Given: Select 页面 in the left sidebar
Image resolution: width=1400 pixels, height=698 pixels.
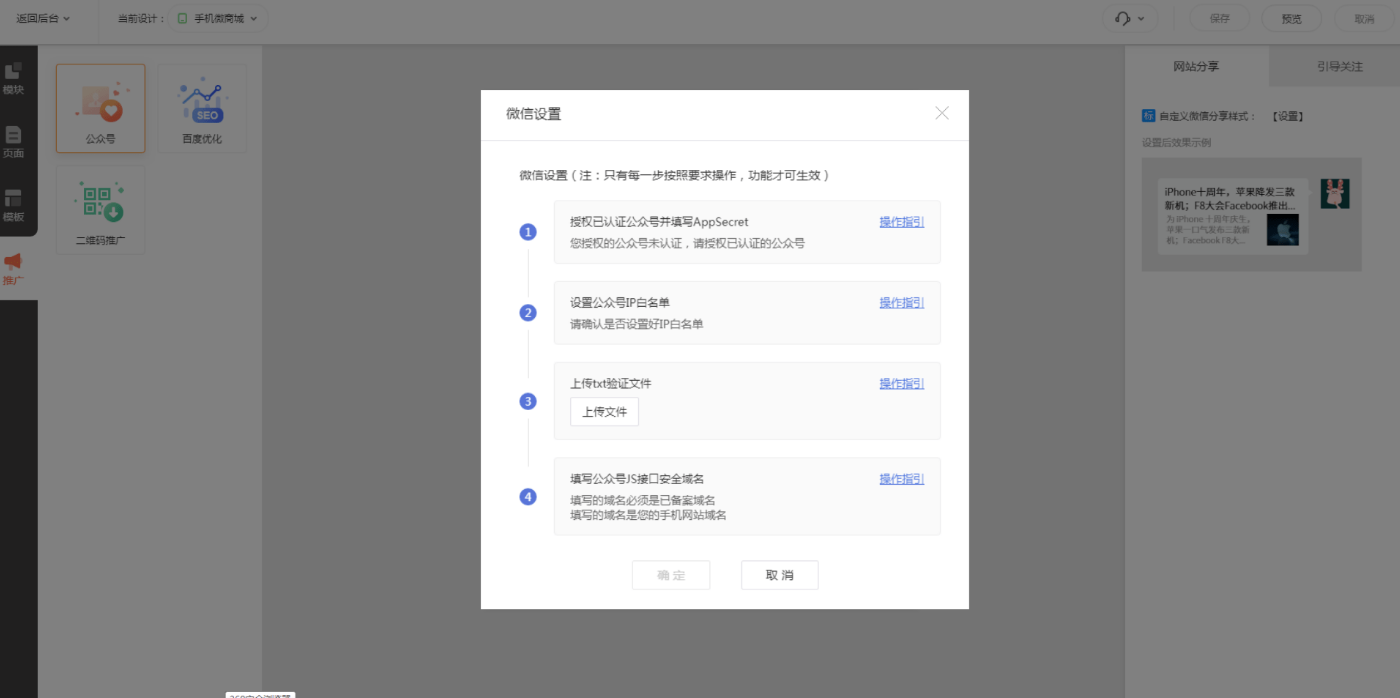Looking at the screenshot, I should [x=14, y=142].
